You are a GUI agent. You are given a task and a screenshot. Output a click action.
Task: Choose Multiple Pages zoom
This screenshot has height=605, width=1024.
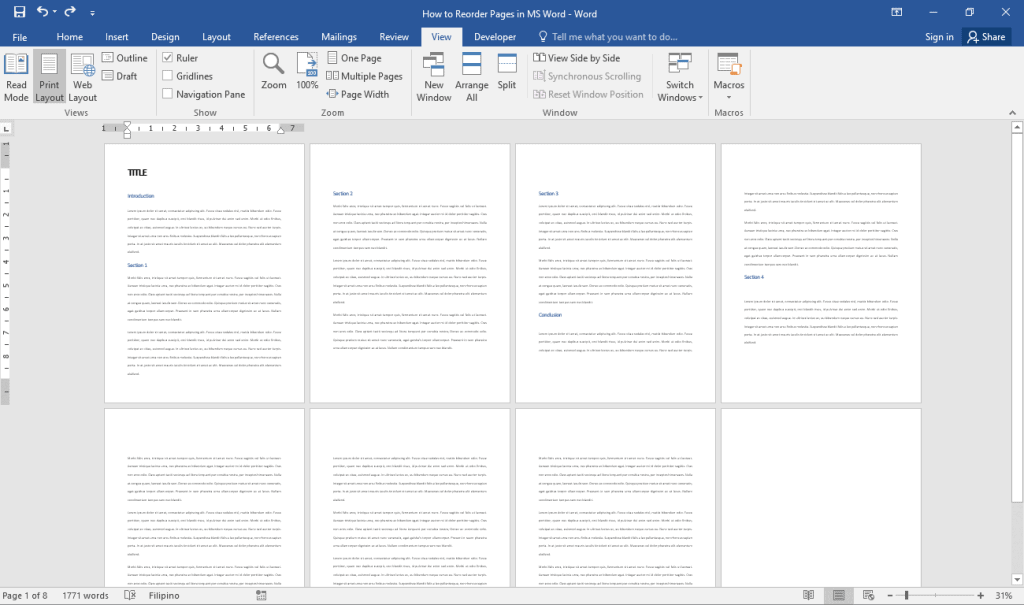364,76
